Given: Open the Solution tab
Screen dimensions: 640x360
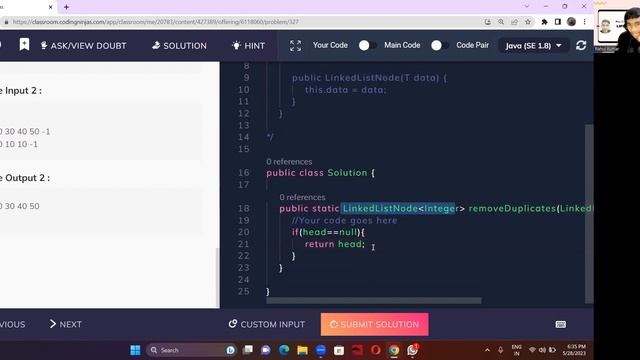Looking at the screenshot, I should tap(179, 46).
